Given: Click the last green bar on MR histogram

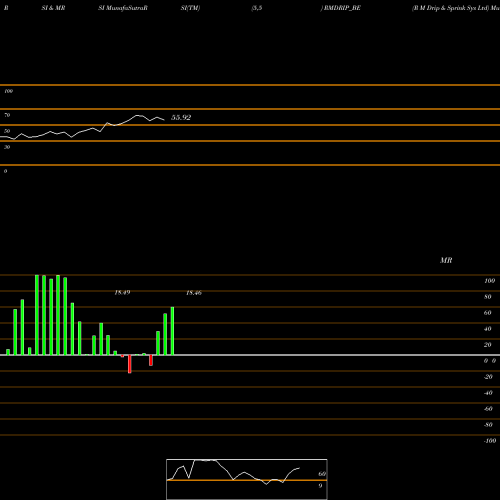Looking at the screenshot, I should tap(172, 331).
